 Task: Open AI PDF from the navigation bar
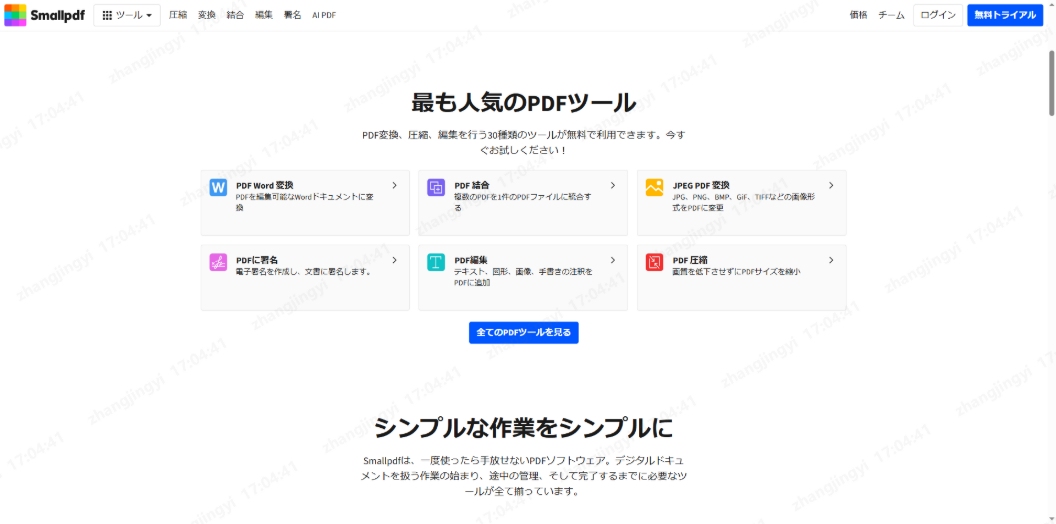coord(324,15)
